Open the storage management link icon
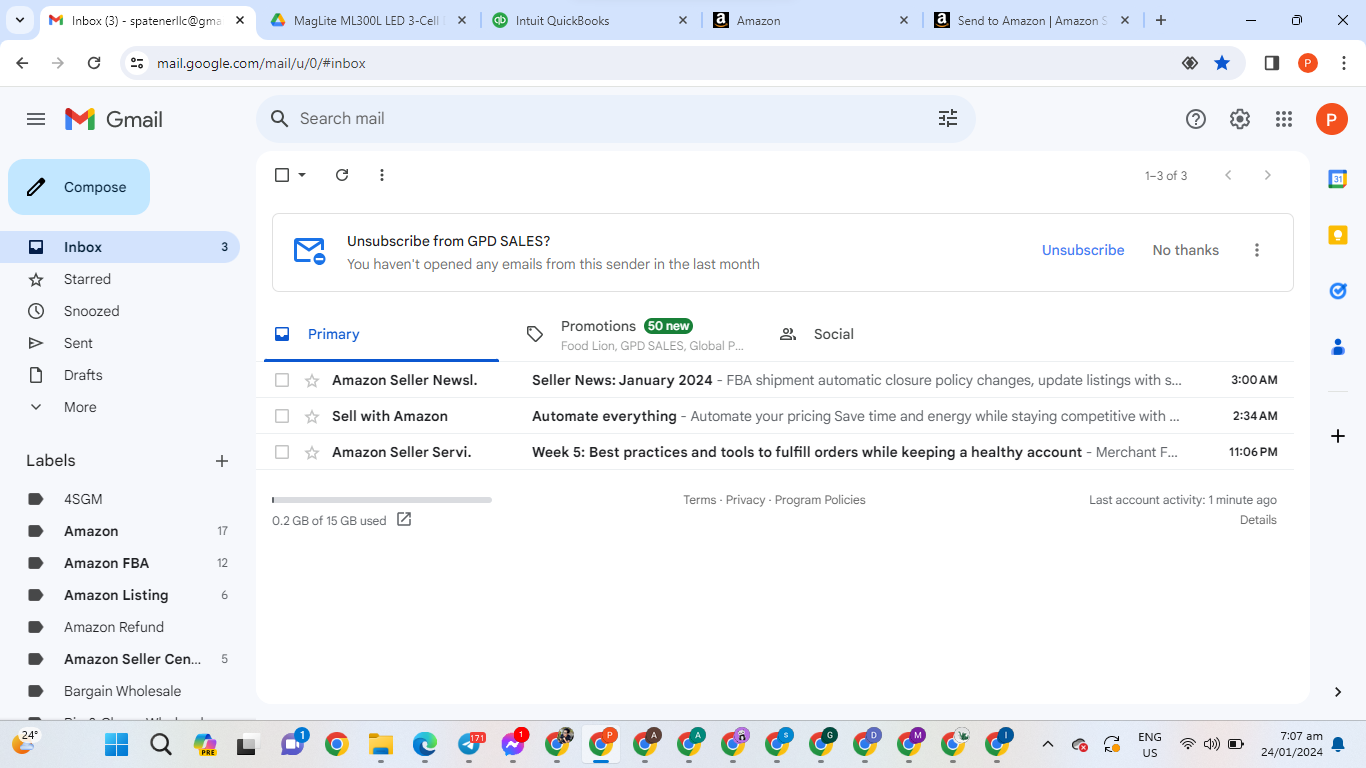Viewport: 1366px width, 768px height. tap(404, 519)
